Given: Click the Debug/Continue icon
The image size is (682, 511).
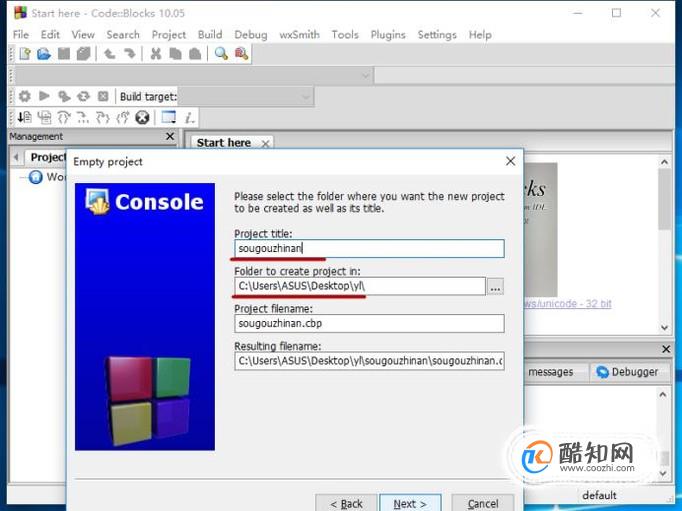Looking at the screenshot, I should coord(24,117).
